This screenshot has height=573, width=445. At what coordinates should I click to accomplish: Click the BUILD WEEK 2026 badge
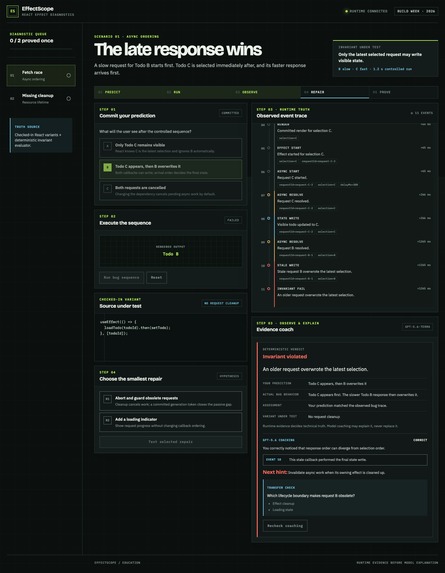pos(416,11)
